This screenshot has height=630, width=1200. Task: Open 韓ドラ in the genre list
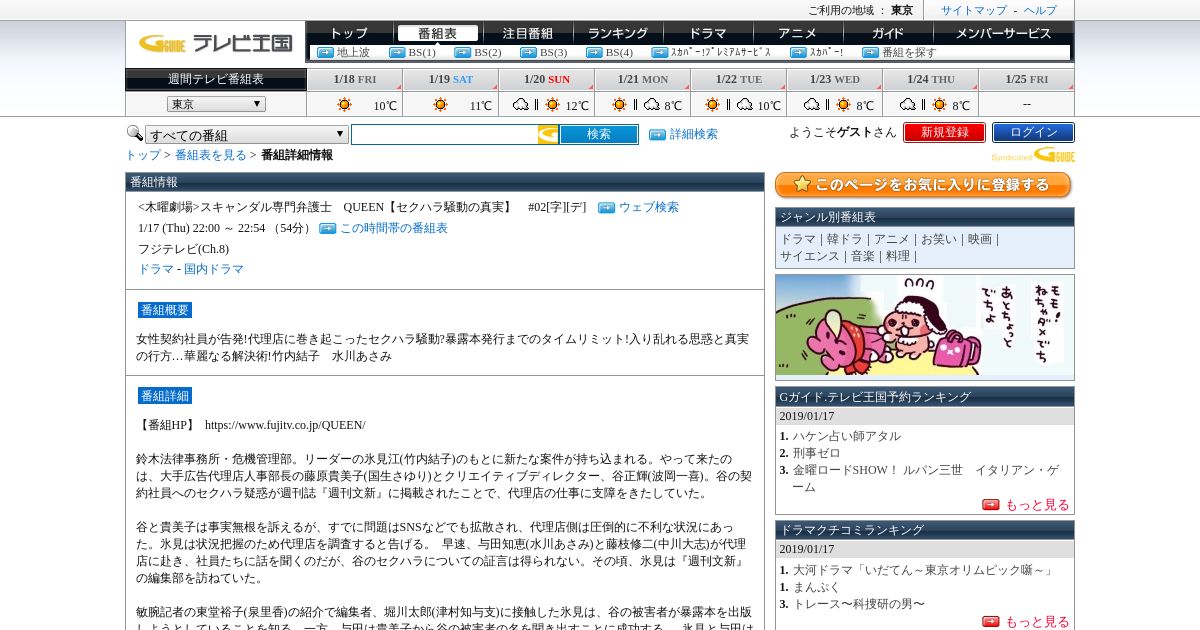[844, 239]
